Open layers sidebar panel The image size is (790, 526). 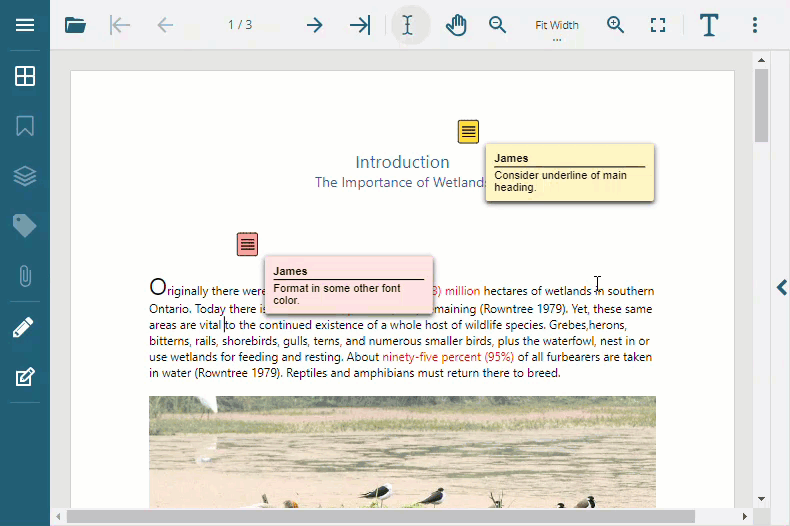(x=25, y=176)
